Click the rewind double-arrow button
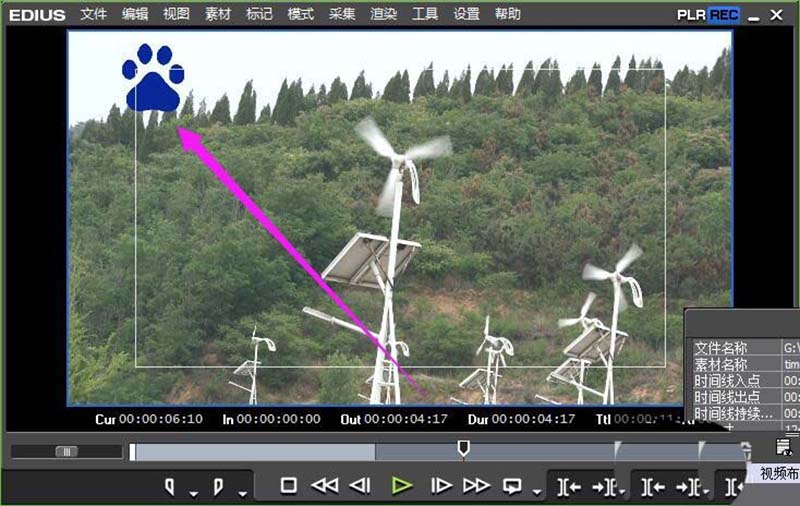The height and width of the screenshot is (506, 800). pyautogui.click(x=324, y=486)
